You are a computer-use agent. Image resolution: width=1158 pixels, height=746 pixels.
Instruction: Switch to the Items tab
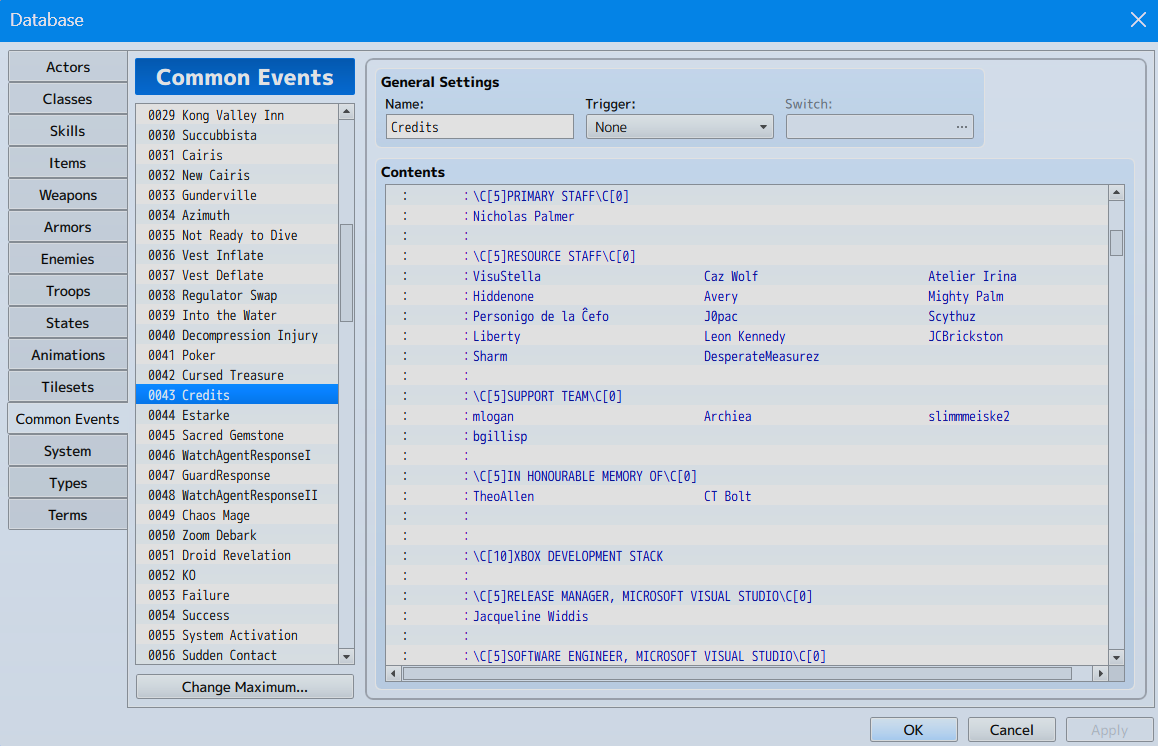(67, 163)
